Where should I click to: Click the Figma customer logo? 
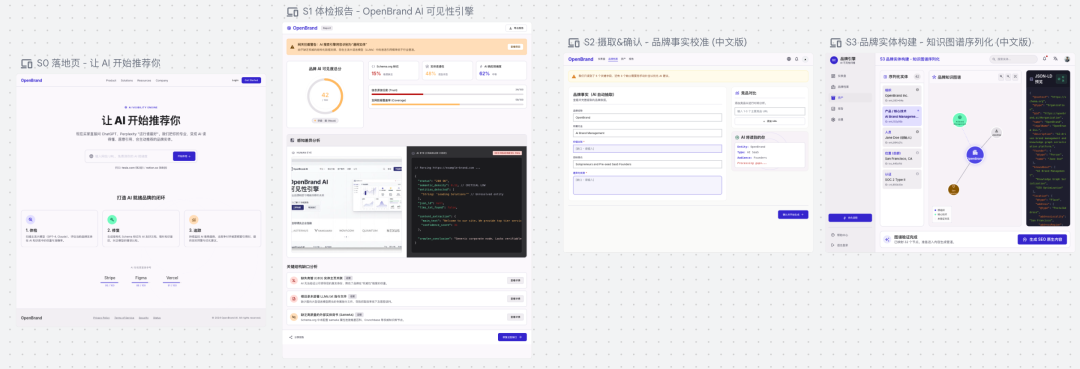coord(141,278)
